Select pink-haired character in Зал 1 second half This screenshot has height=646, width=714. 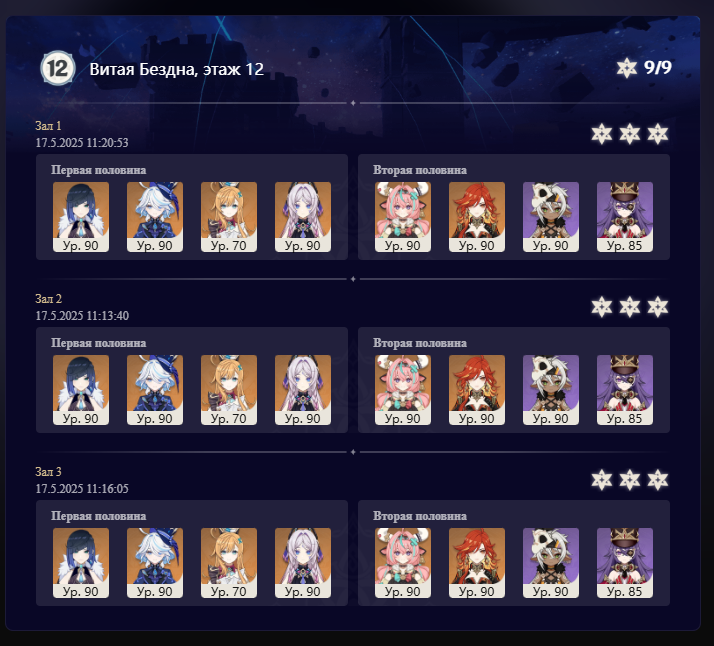(403, 217)
